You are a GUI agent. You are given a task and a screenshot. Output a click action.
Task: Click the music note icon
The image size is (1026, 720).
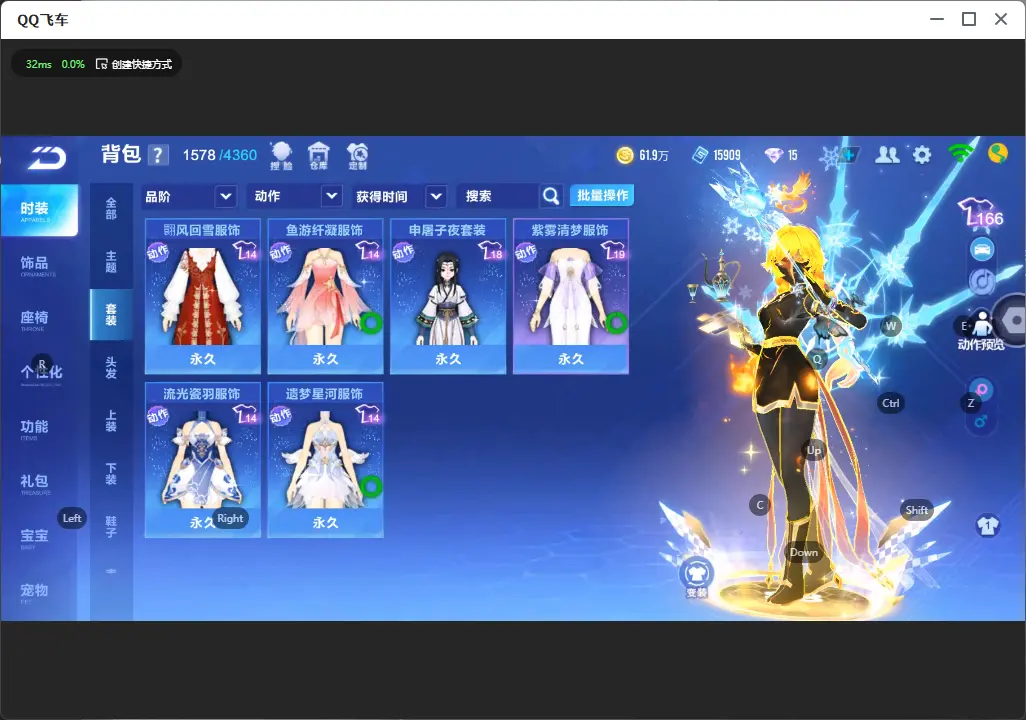click(x=982, y=281)
